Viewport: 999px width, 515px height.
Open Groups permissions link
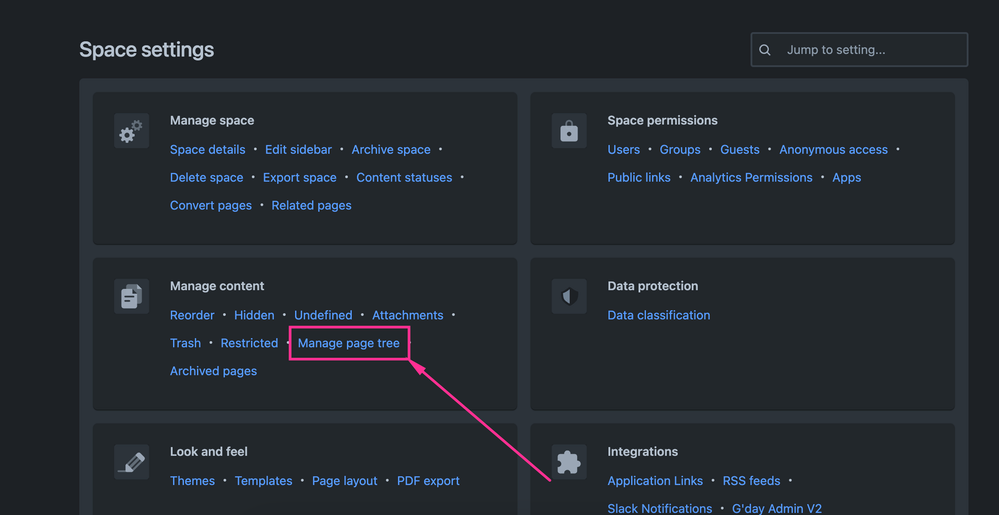[680, 150]
